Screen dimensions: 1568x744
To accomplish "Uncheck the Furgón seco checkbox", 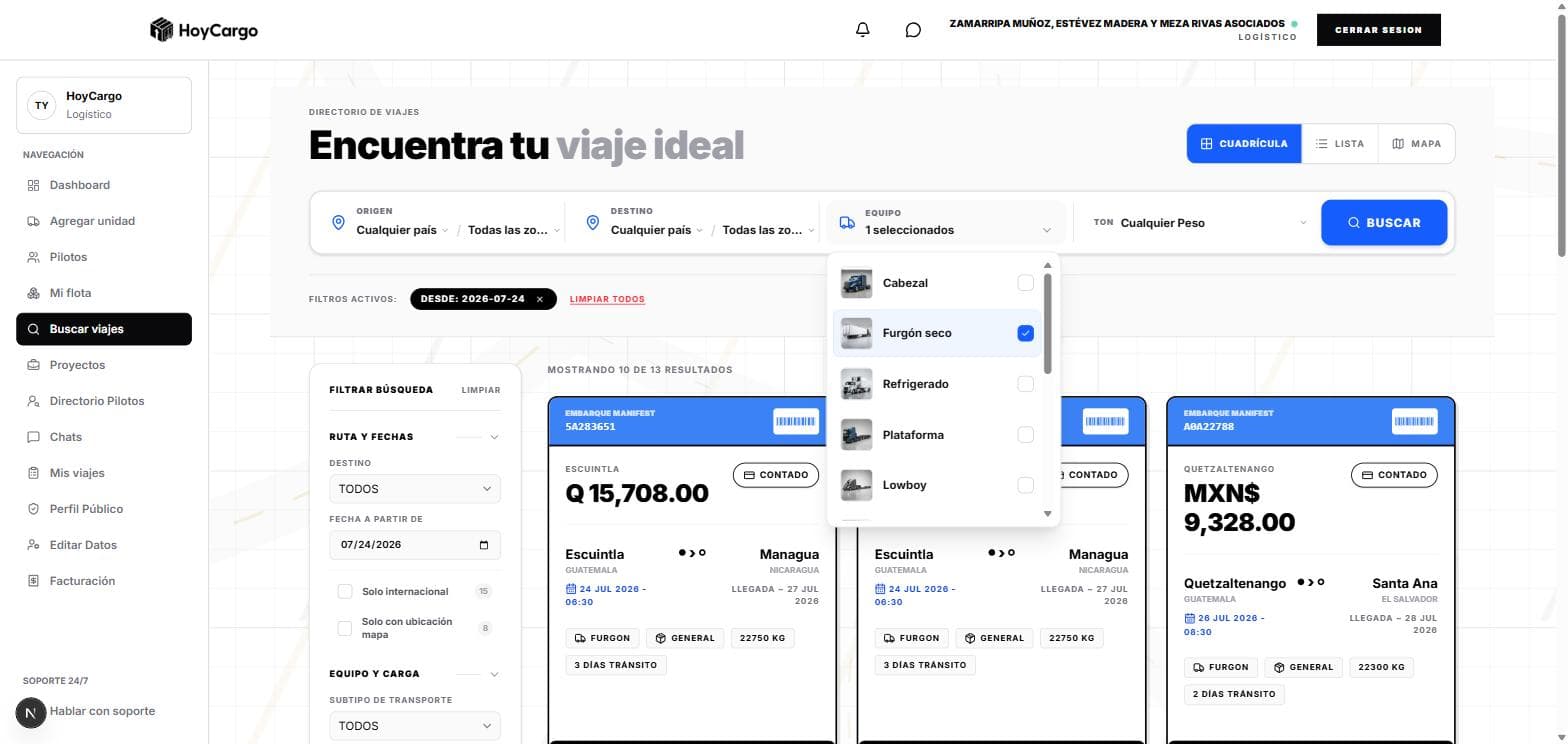I will [1025, 333].
